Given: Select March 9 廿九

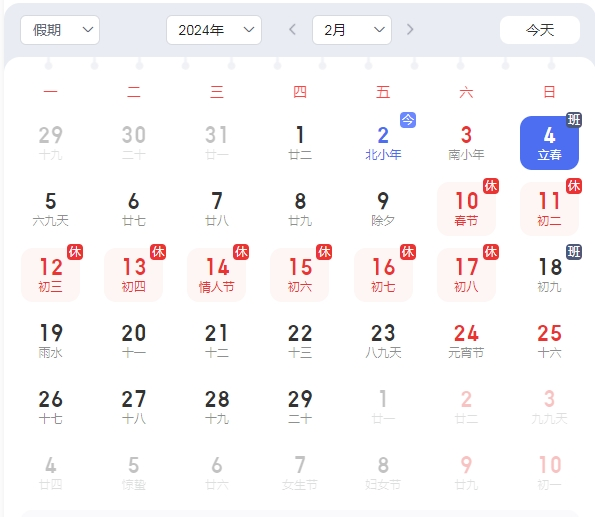Looking at the screenshot, I should pyautogui.click(x=466, y=473).
